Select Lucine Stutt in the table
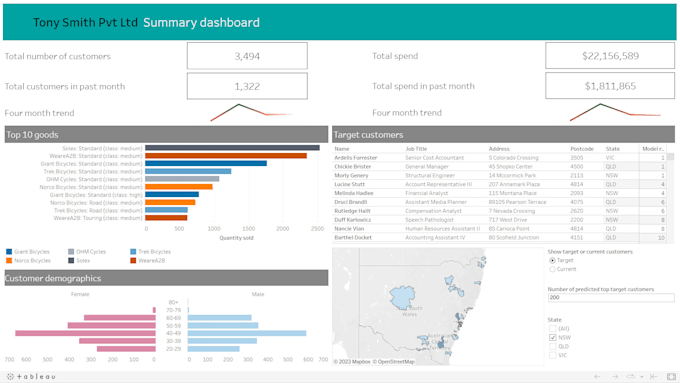 tap(350, 184)
